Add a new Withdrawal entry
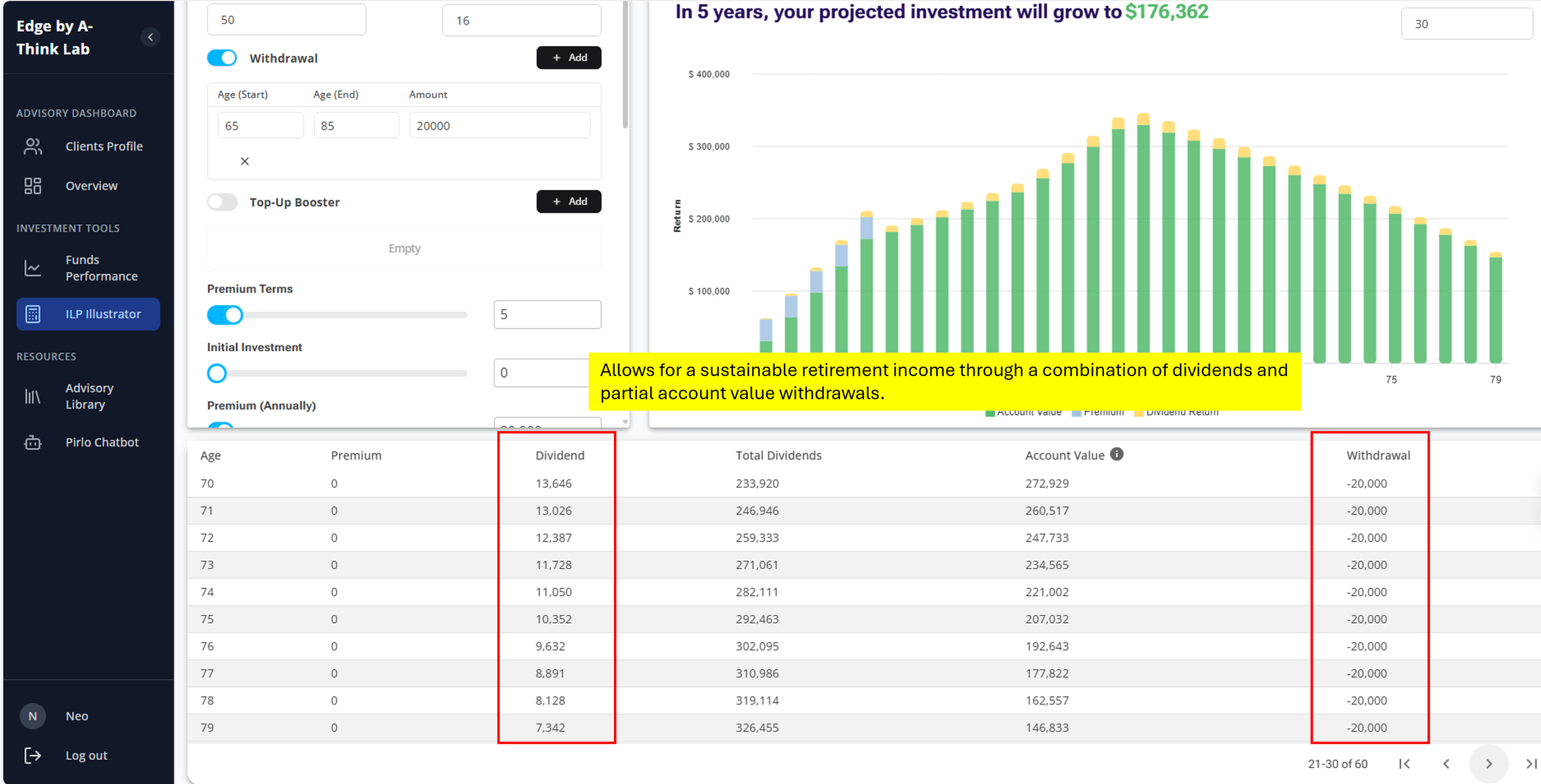Viewport: 1541px width, 784px height. (568, 57)
